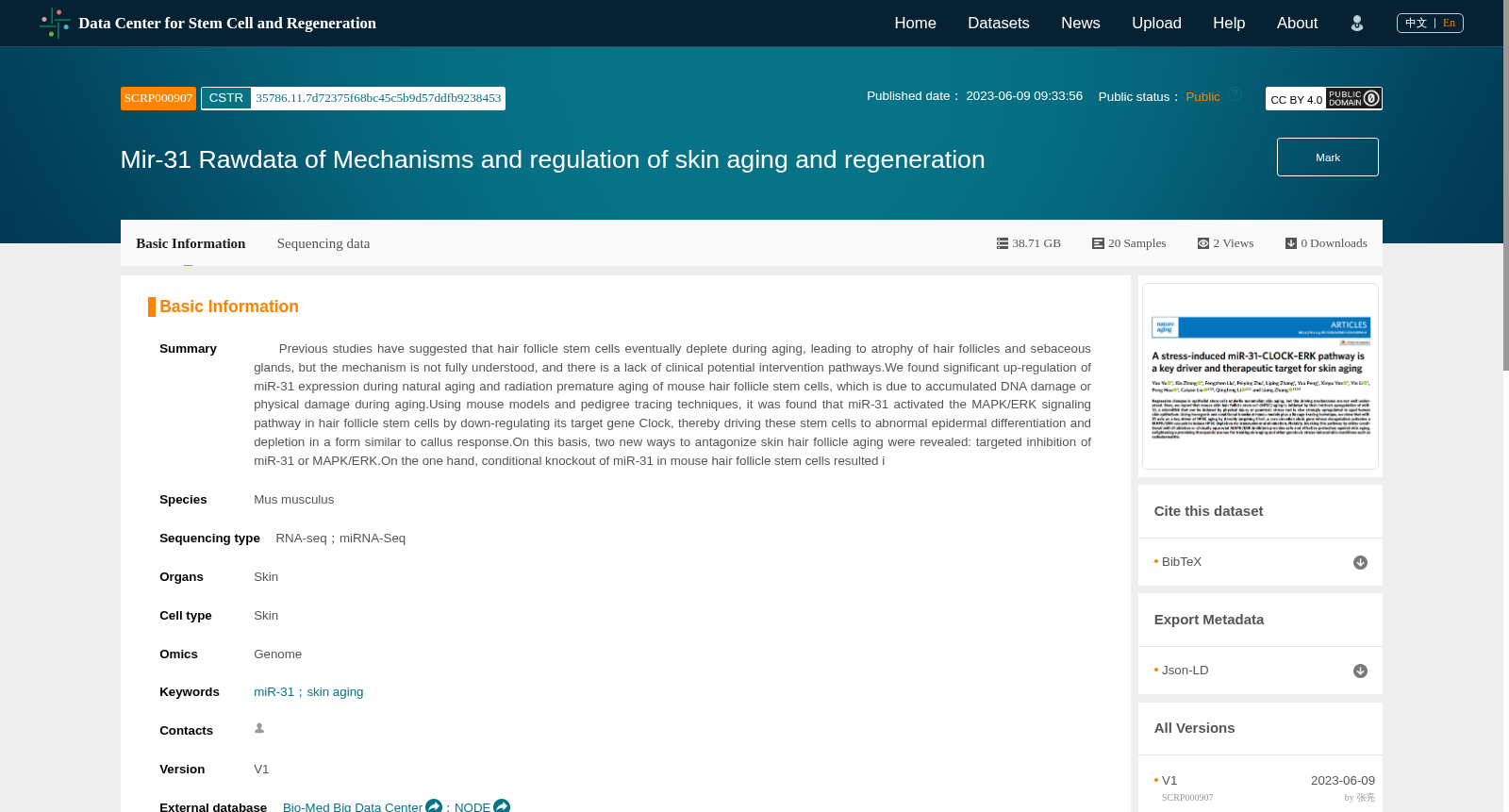Switch language to En
The image size is (1509, 812).
(1449, 23)
